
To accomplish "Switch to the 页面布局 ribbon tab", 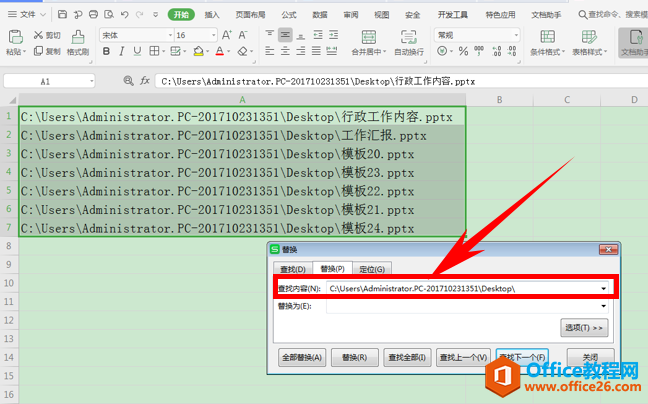I will [250, 15].
